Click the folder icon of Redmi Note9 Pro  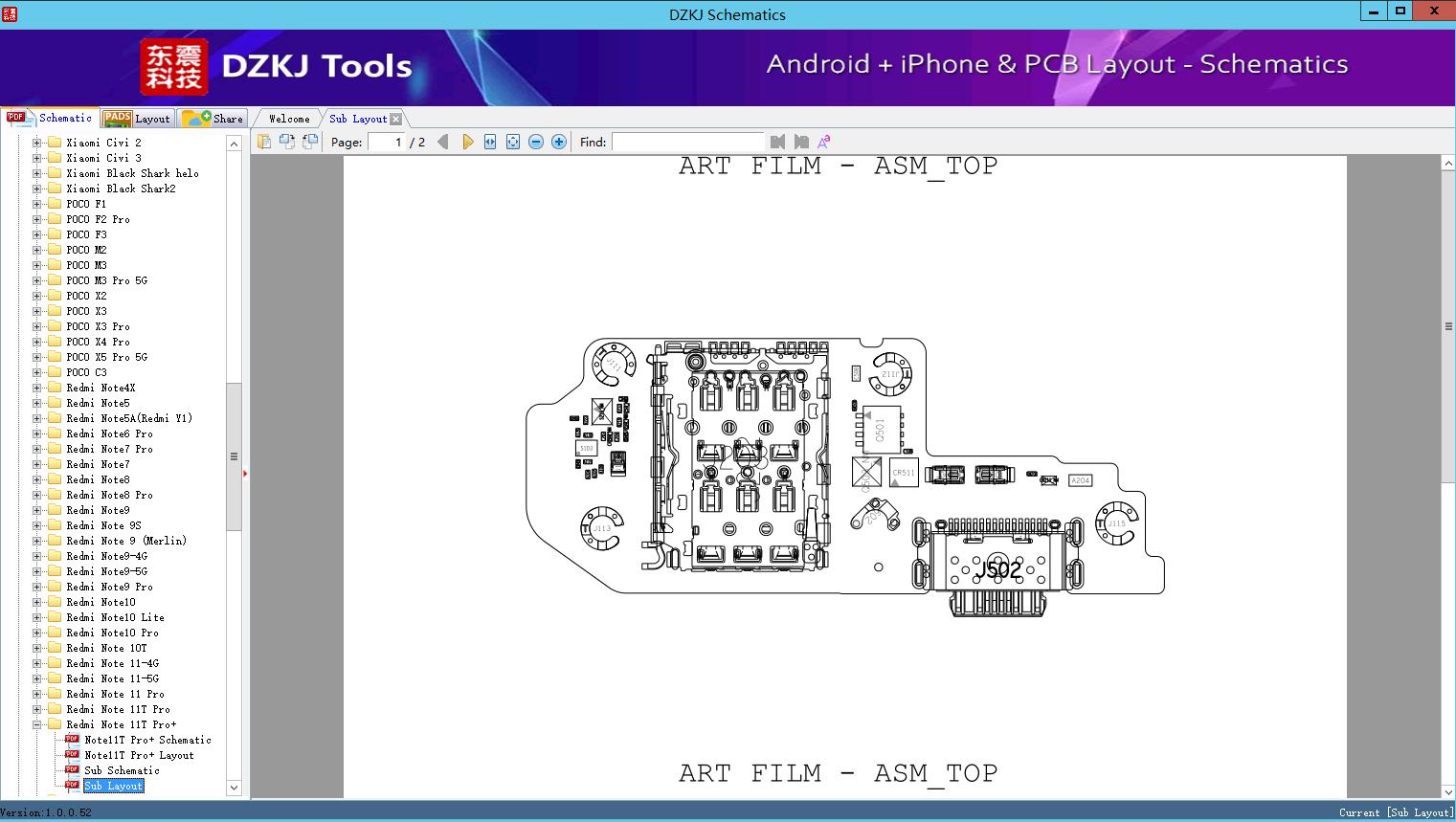[55, 587]
